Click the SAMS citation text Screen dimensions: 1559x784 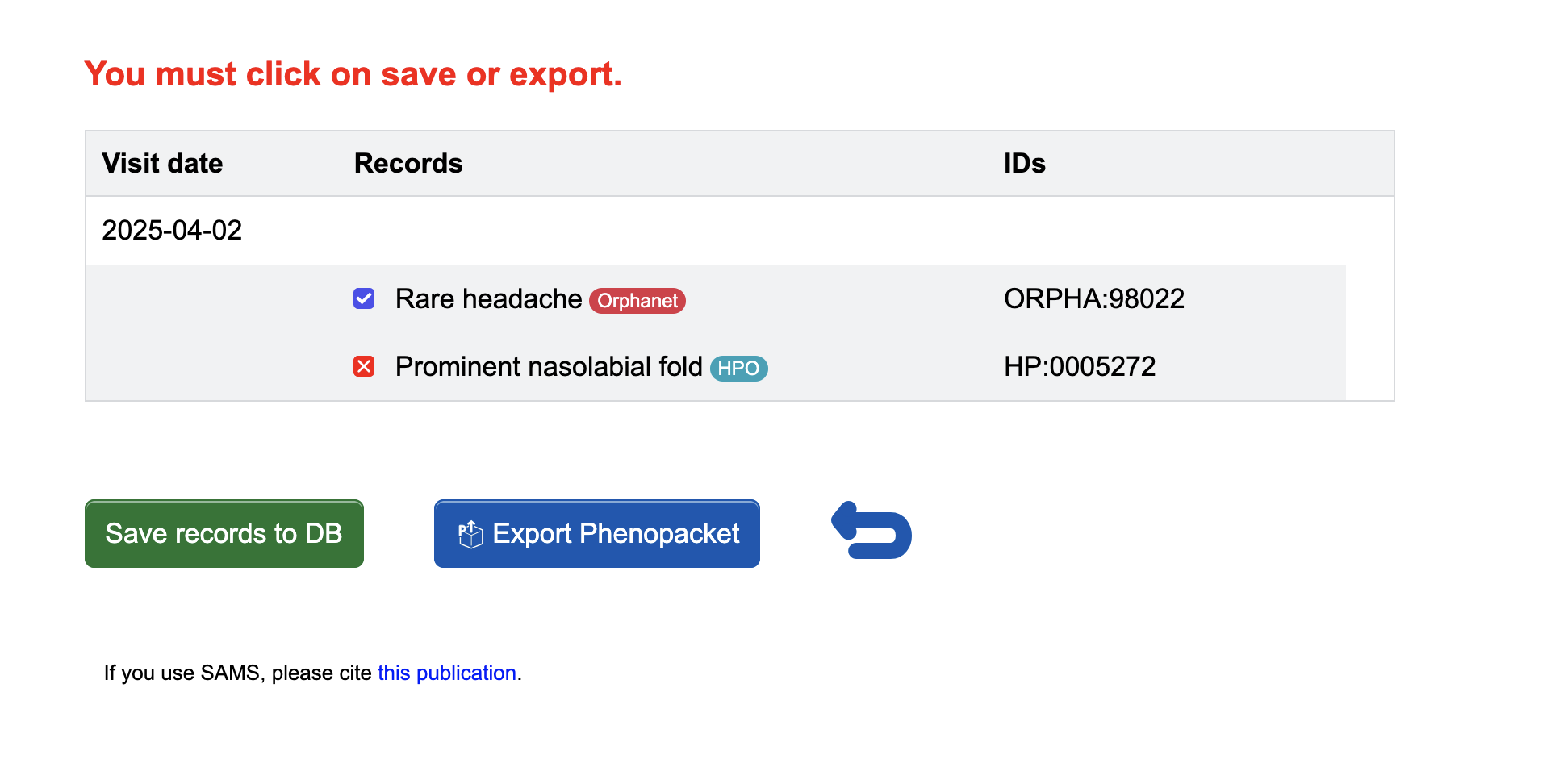coord(313,673)
